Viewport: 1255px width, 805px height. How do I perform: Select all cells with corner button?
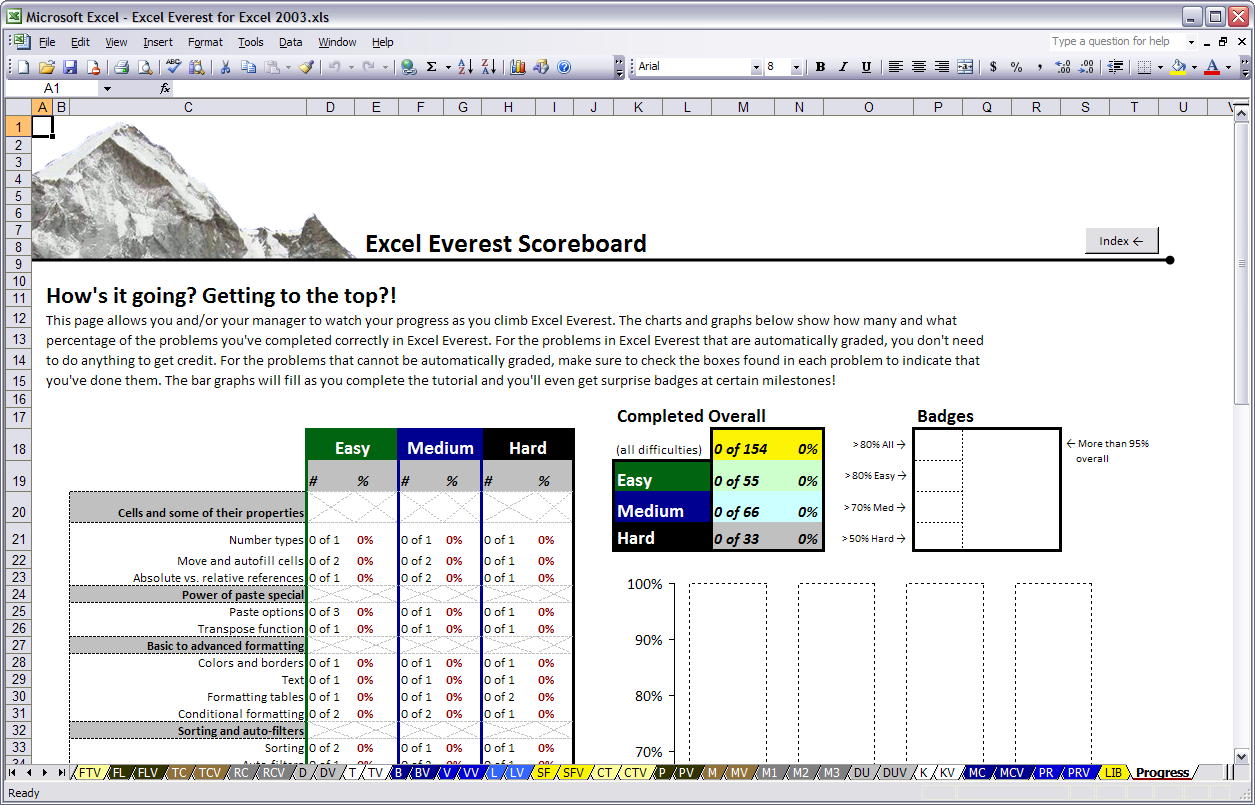click(19, 107)
